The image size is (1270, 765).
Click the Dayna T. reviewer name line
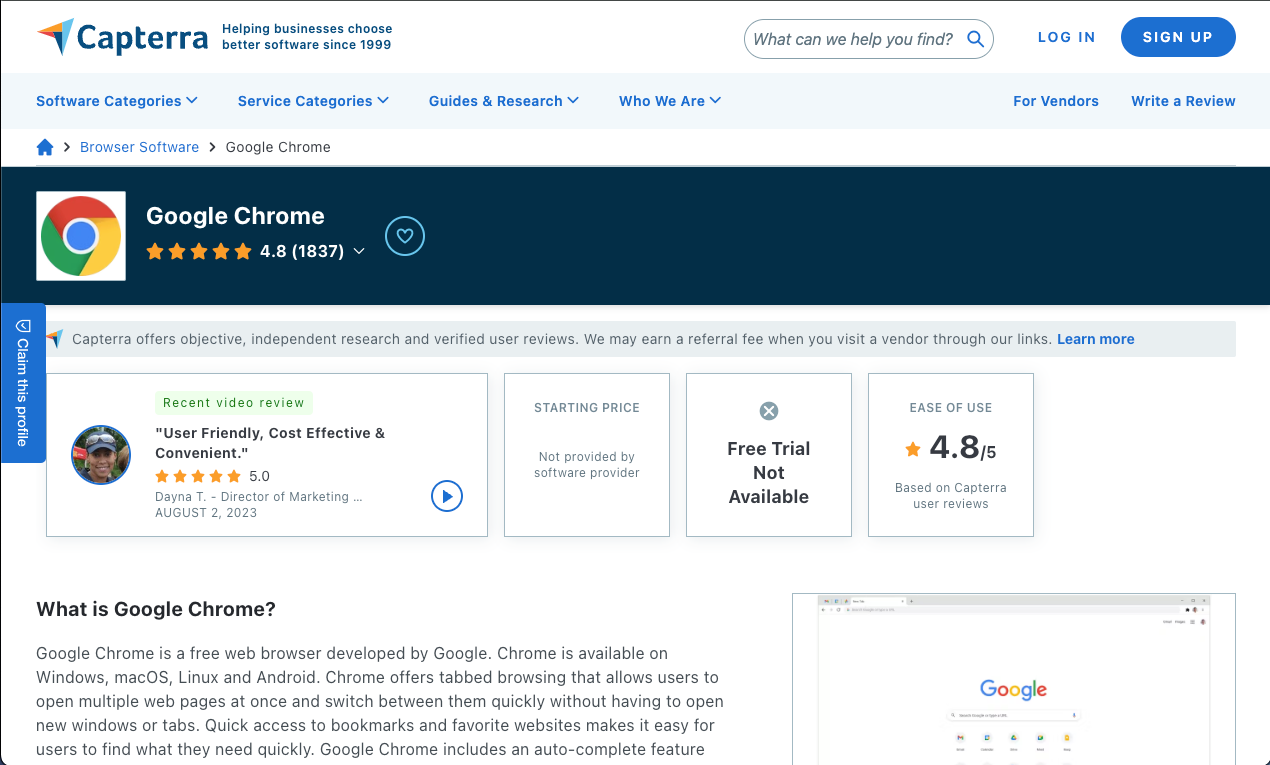pos(259,497)
